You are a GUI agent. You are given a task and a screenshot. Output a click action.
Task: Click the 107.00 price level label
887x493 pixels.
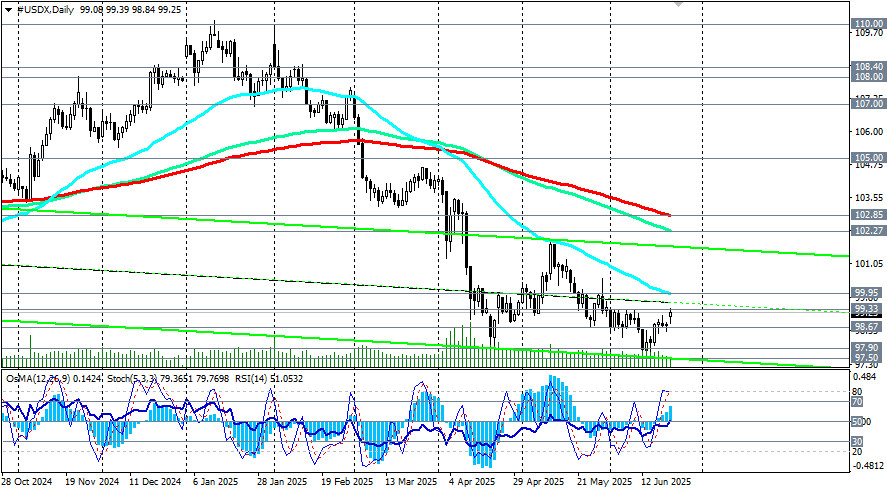[868, 104]
